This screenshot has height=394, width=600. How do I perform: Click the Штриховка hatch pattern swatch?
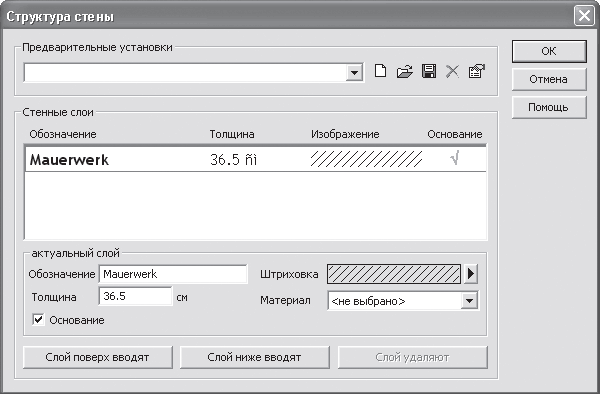(394, 274)
